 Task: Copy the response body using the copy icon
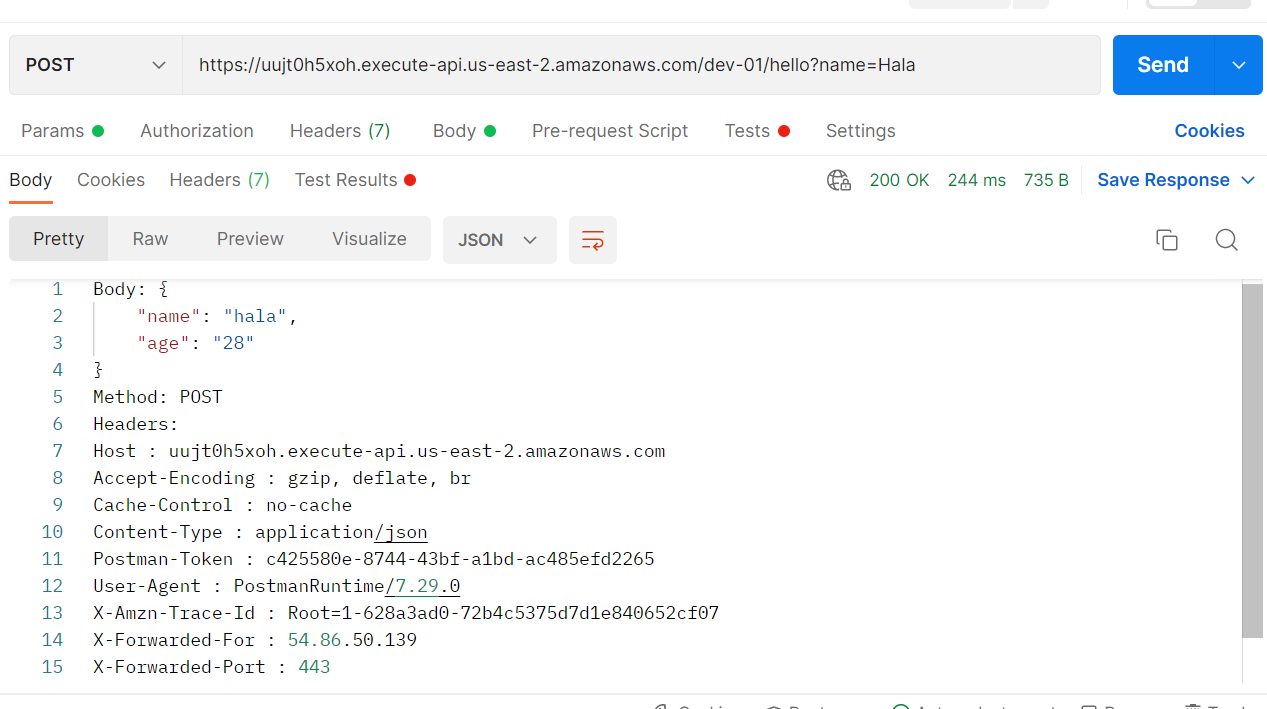(1166, 240)
